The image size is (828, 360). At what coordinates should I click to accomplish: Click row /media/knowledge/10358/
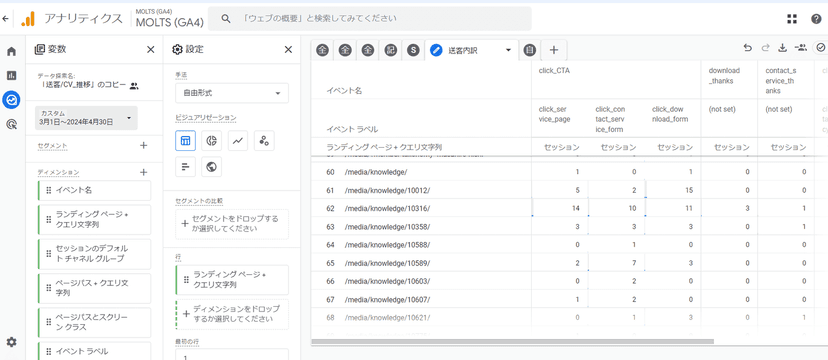[x=569, y=226]
